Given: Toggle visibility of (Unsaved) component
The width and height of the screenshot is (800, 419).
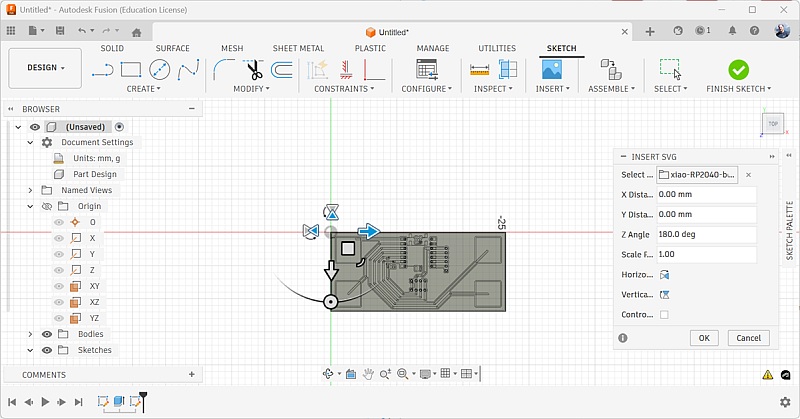Looking at the screenshot, I should (x=35, y=127).
